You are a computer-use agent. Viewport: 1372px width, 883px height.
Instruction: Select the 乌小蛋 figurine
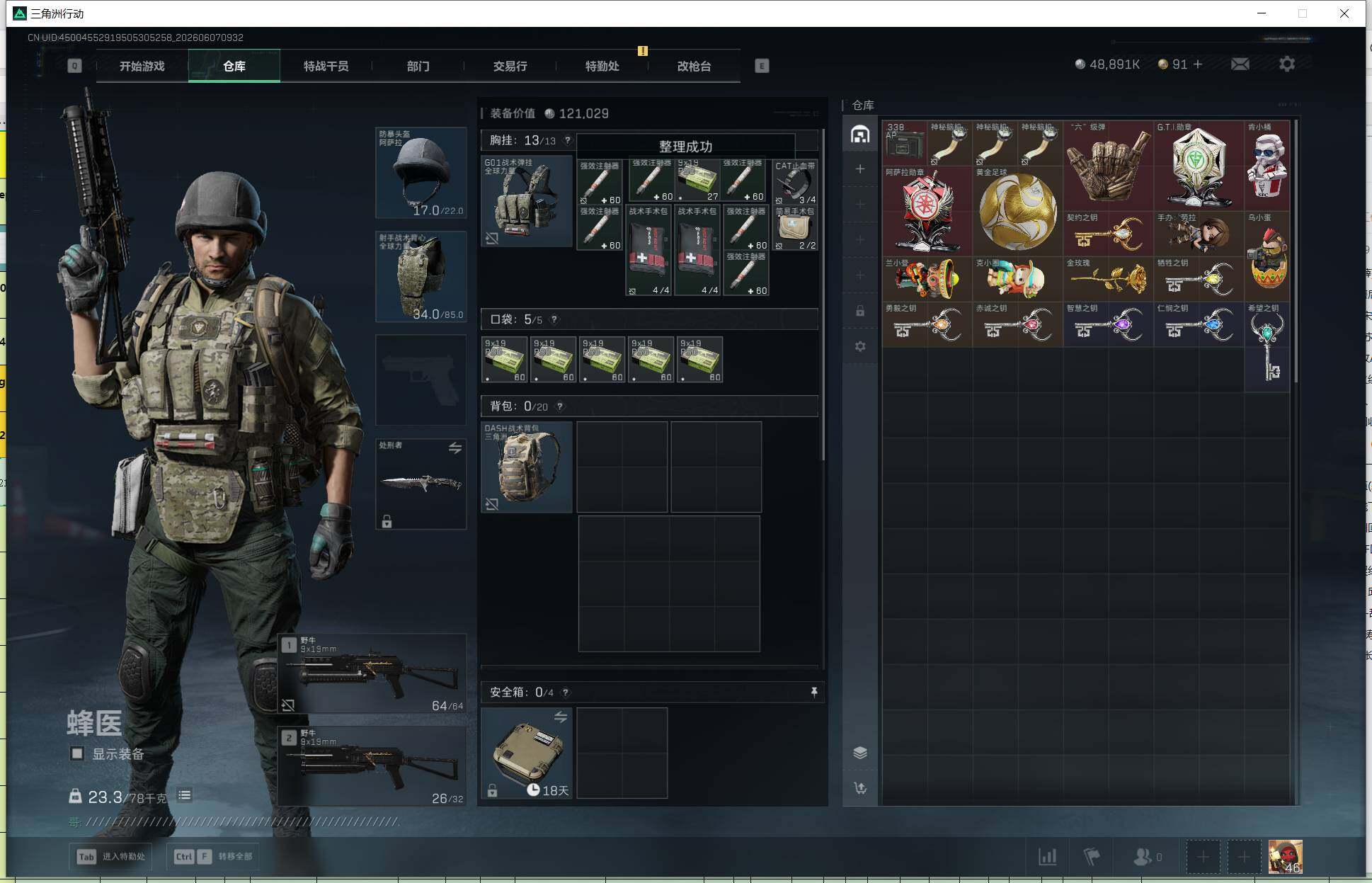(1267, 256)
